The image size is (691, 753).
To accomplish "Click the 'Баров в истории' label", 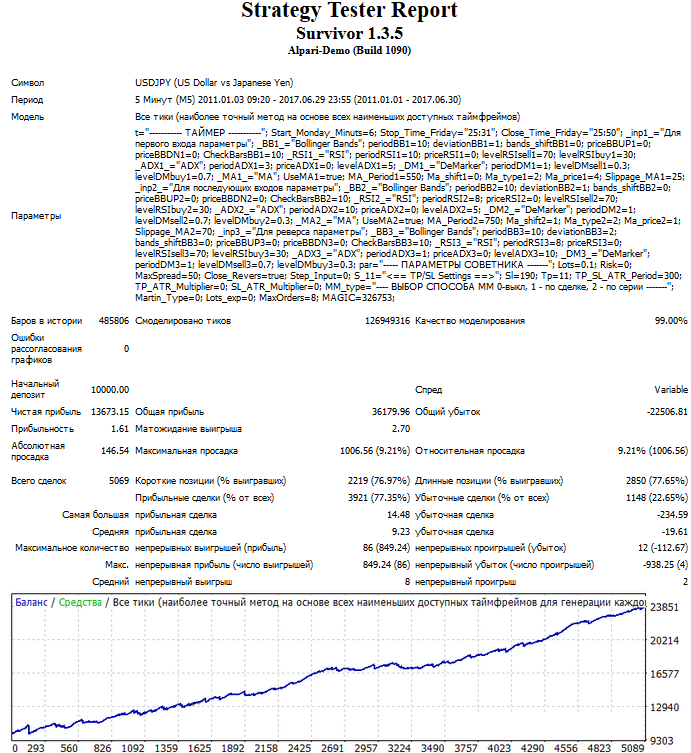I will 47,321.
